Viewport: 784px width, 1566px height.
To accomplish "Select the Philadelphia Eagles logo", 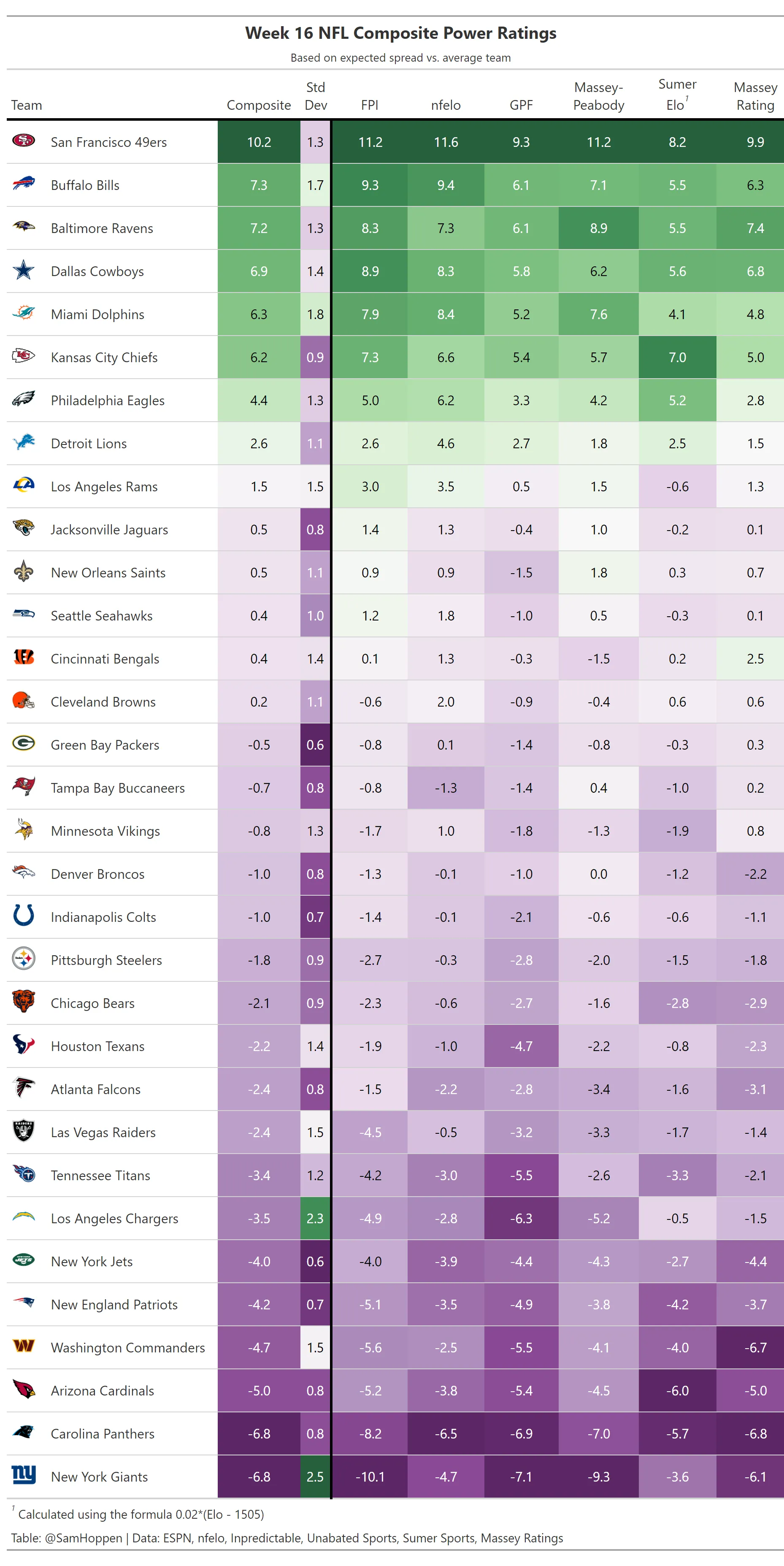I will (x=24, y=399).
